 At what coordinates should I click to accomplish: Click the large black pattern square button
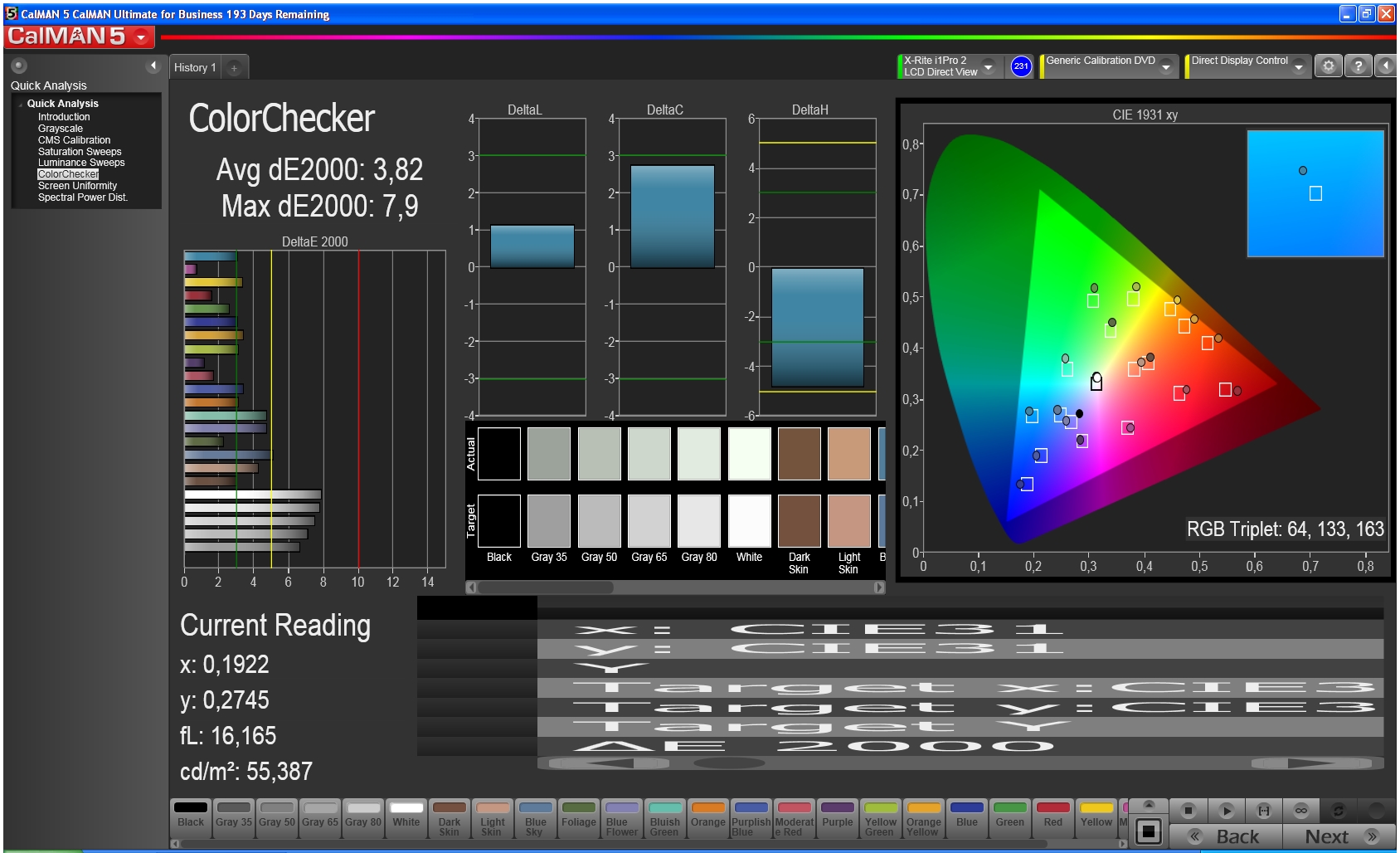click(1149, 831)
